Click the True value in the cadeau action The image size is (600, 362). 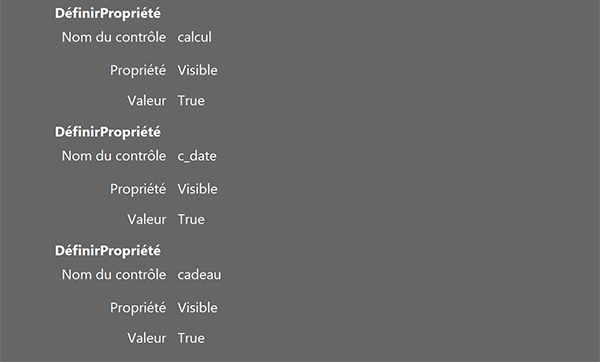(191, 338)
